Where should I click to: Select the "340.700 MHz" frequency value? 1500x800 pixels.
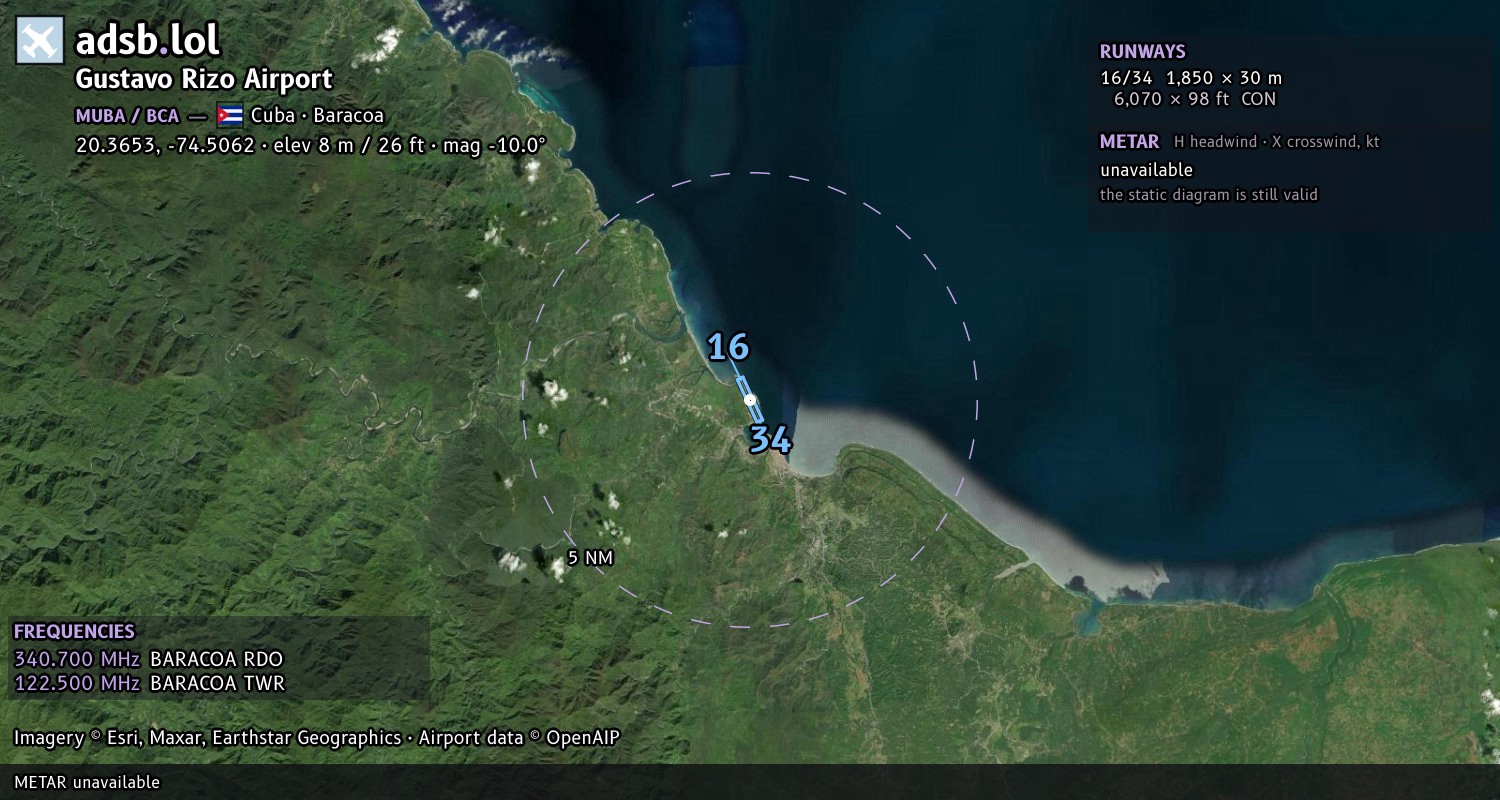[x=77, y=659]
